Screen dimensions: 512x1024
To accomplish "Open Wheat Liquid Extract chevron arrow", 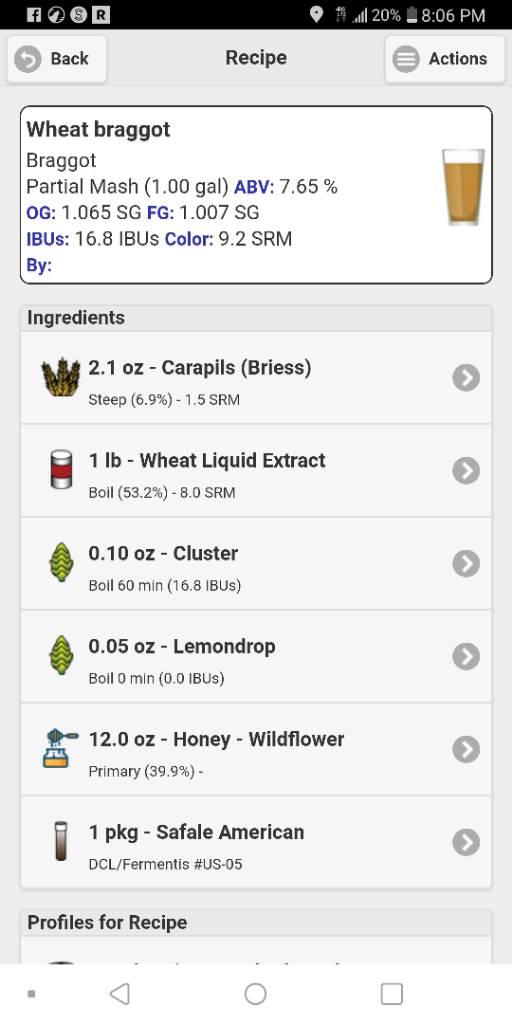I will point(466,470).
